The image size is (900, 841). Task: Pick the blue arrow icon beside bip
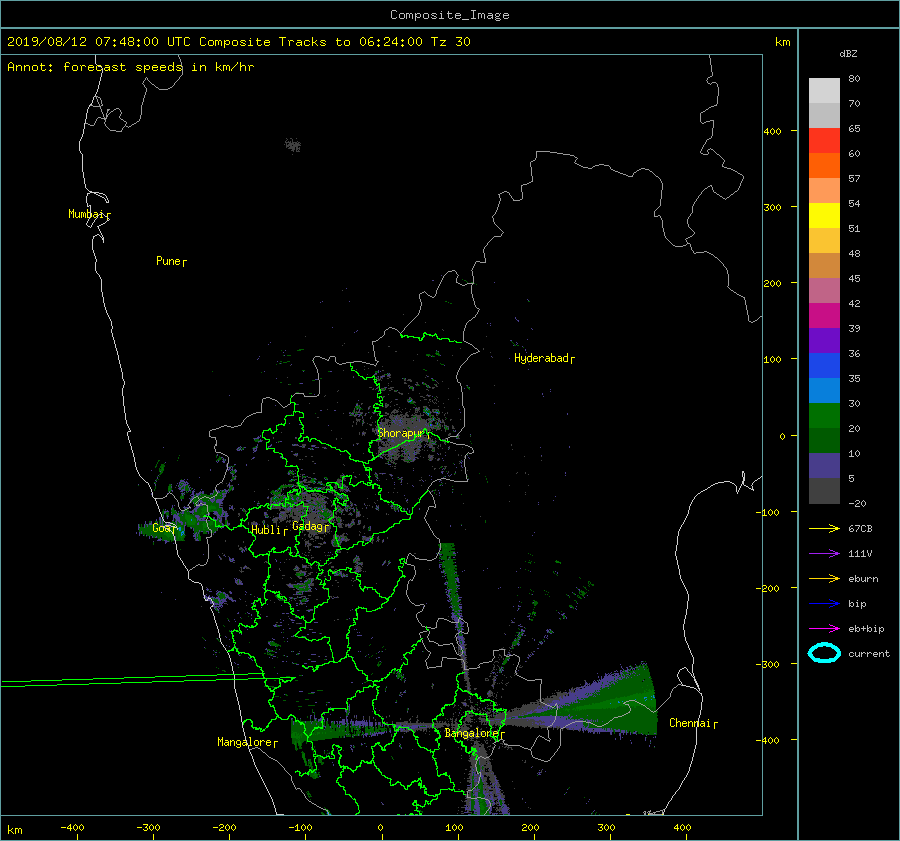point(824,603)
